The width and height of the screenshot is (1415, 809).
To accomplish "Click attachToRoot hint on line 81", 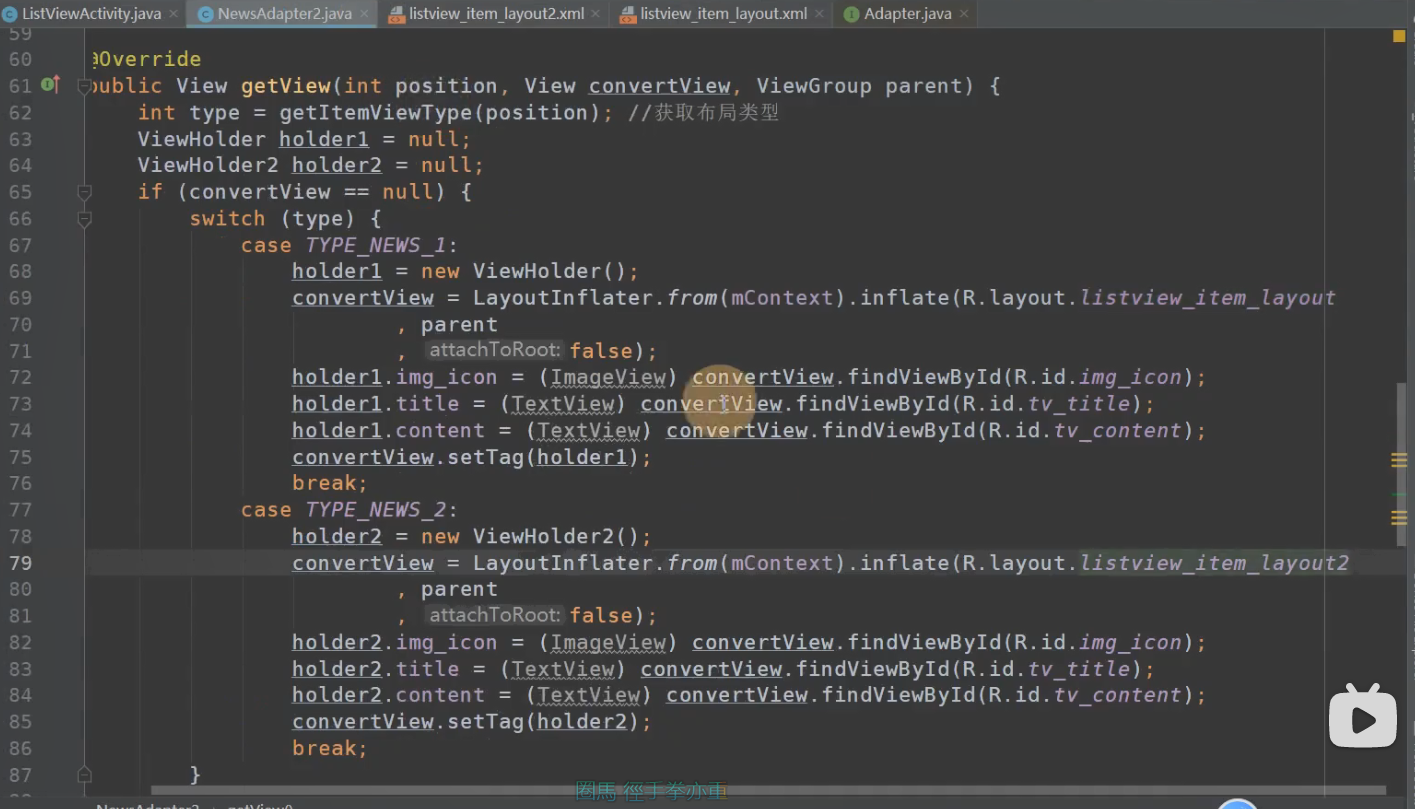I will 495,615.
